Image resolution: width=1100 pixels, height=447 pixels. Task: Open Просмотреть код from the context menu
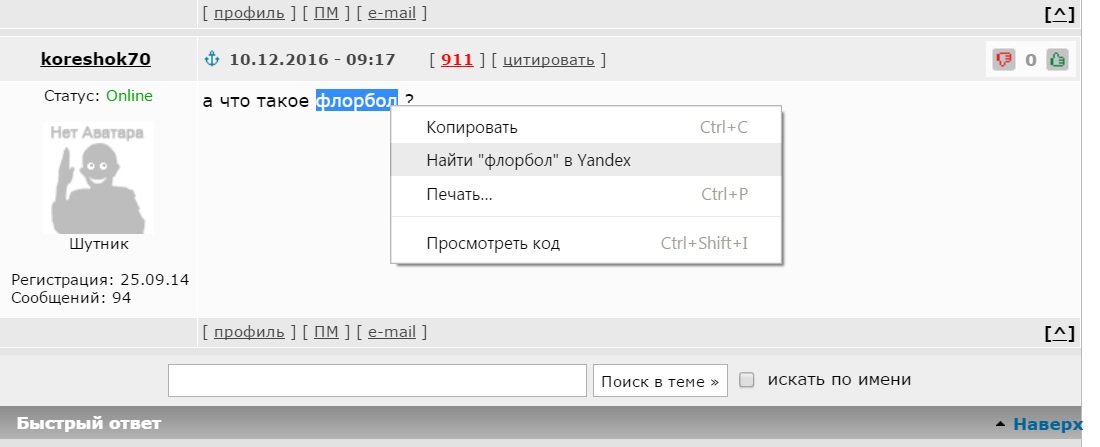(x=586, y=243)
